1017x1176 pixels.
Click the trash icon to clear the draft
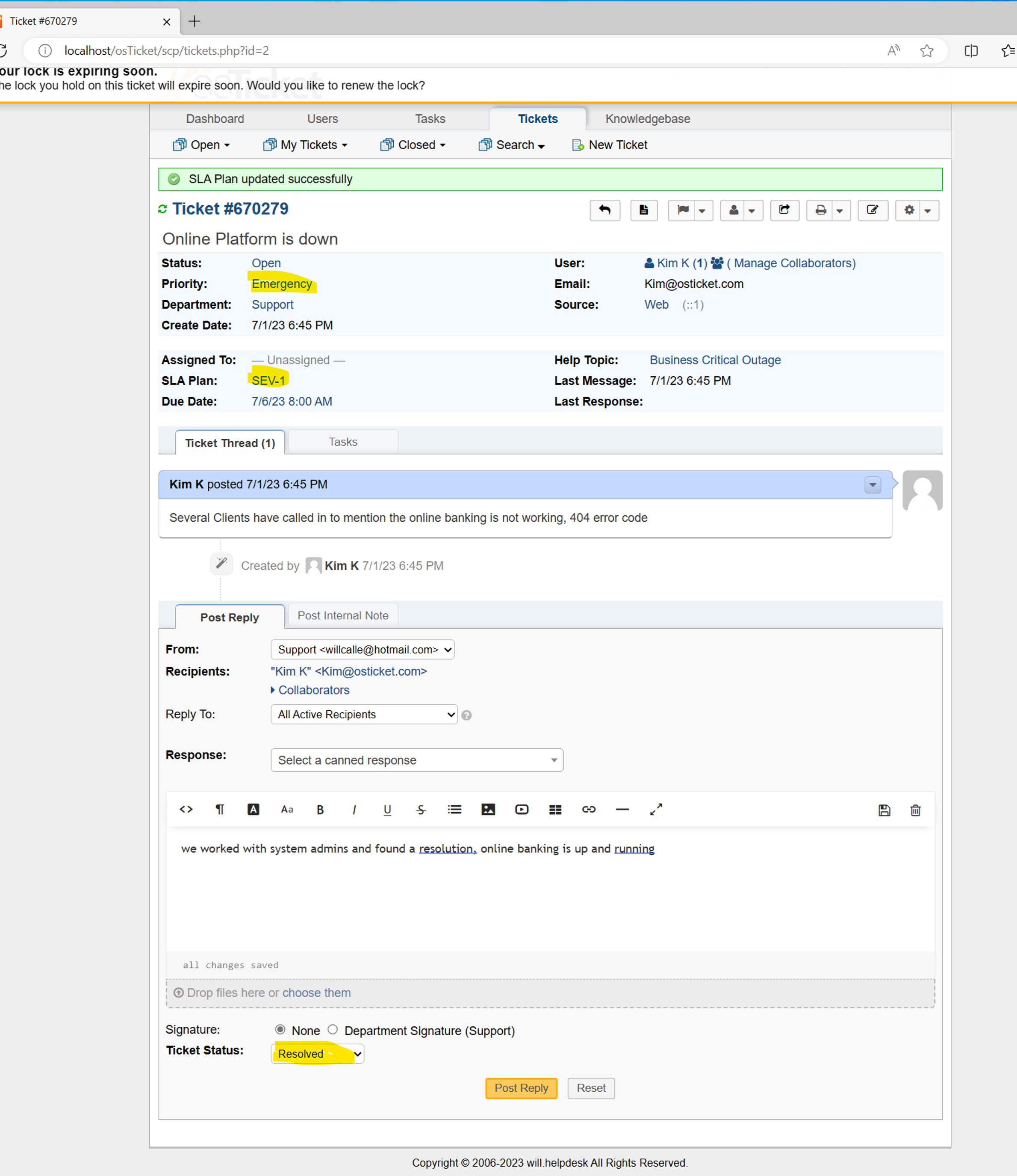915,810
